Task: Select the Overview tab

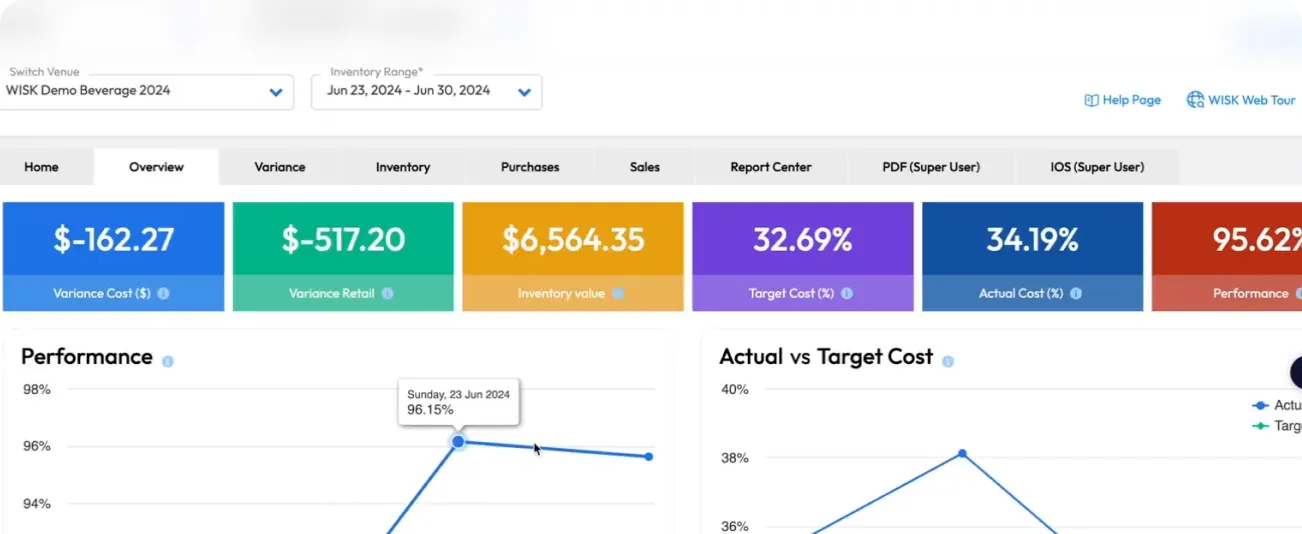Action: (x=156, y=167)
